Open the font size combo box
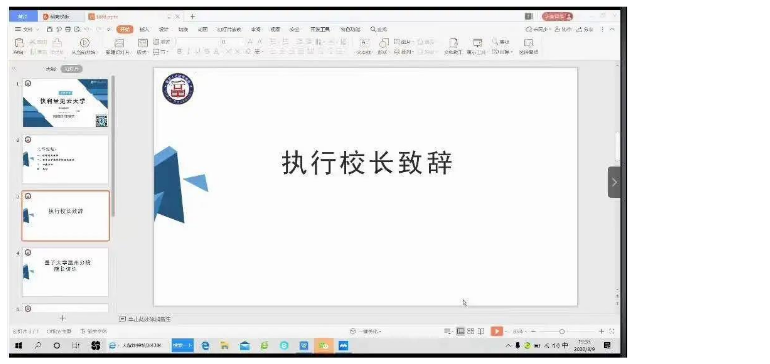The width and height of the screenshot is (770, 364). pyautogui.click(x=231, y=42)
